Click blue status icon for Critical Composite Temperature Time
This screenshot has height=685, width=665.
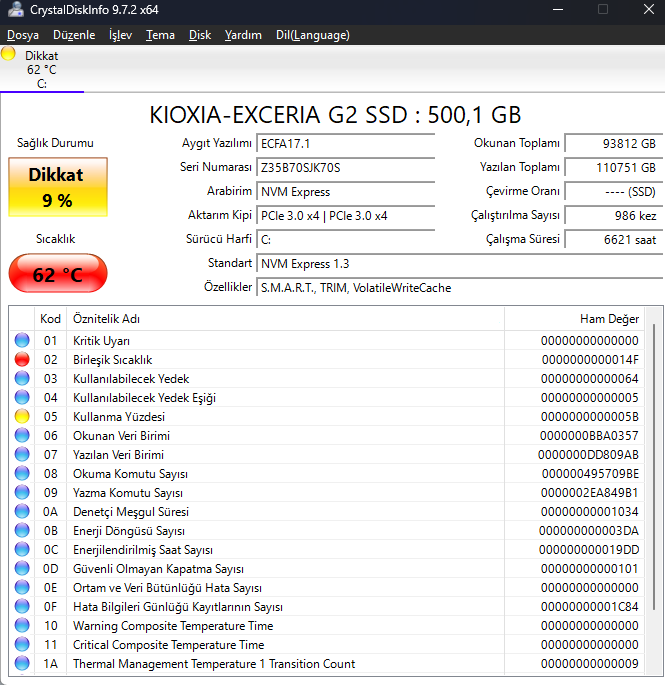(22, 644)
